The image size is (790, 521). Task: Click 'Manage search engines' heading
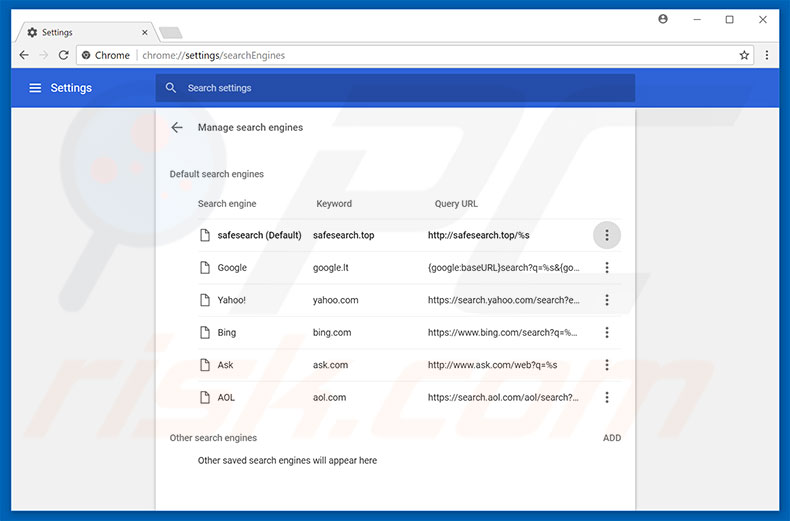(250, 127)
